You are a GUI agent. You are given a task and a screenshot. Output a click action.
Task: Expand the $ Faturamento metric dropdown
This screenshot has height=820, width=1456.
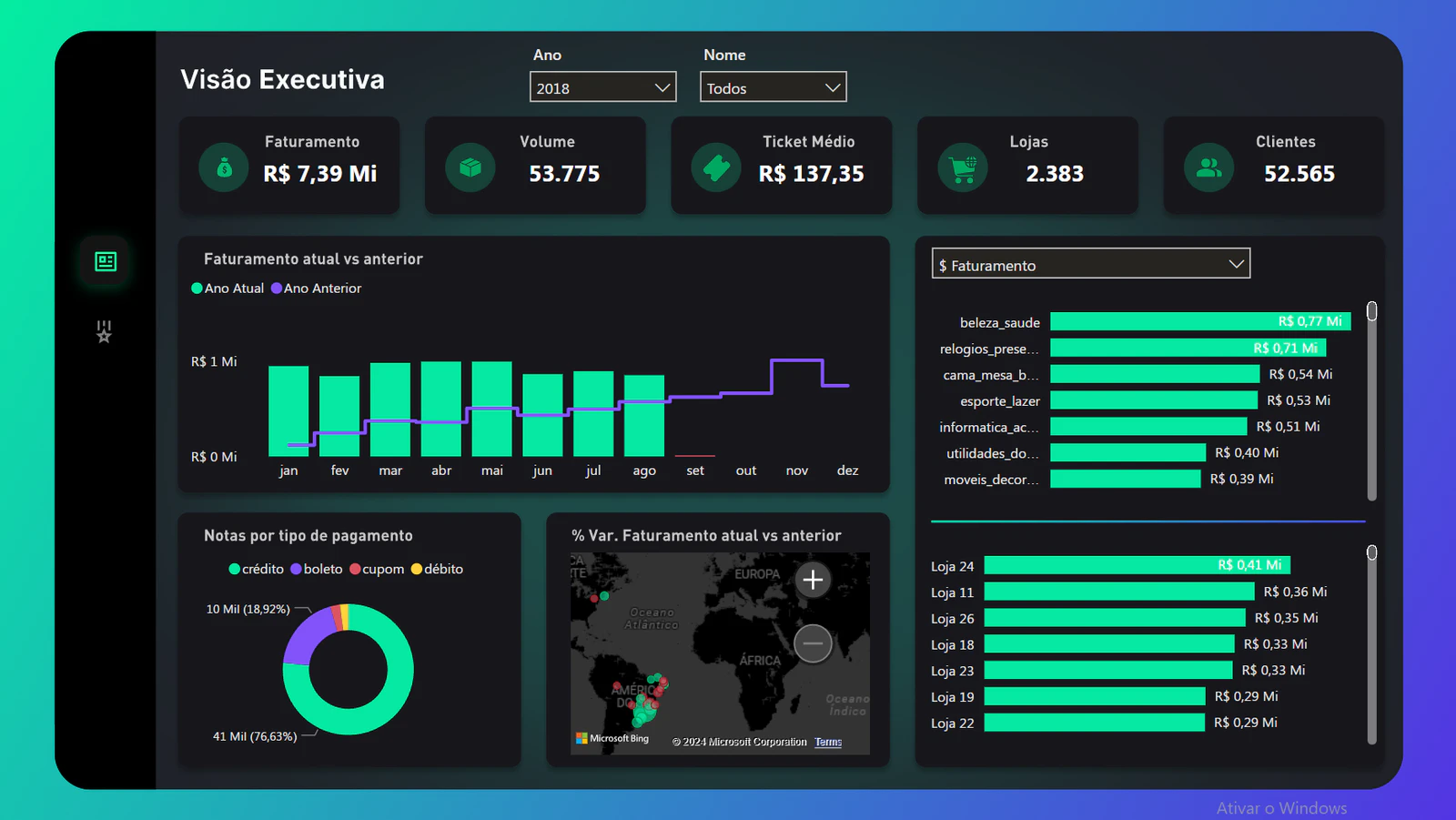[x=1091, y=264]
